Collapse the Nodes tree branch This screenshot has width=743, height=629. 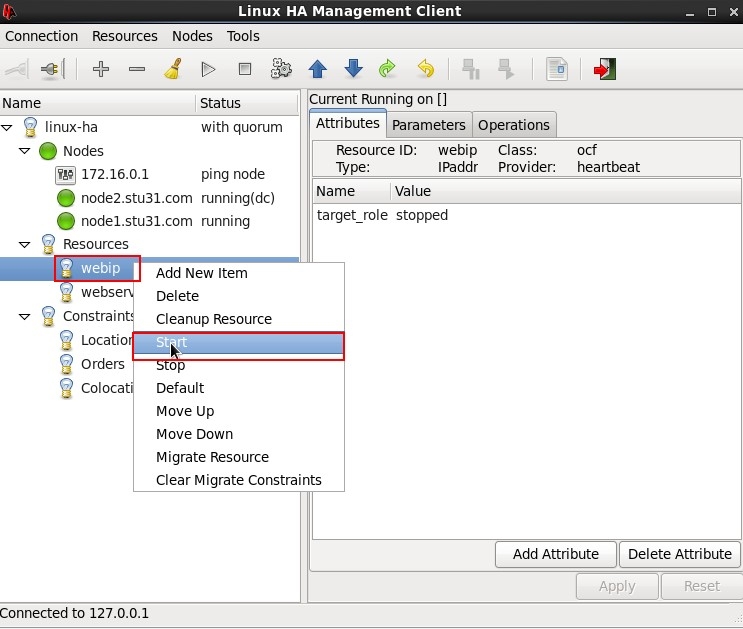tap(24, 151)
